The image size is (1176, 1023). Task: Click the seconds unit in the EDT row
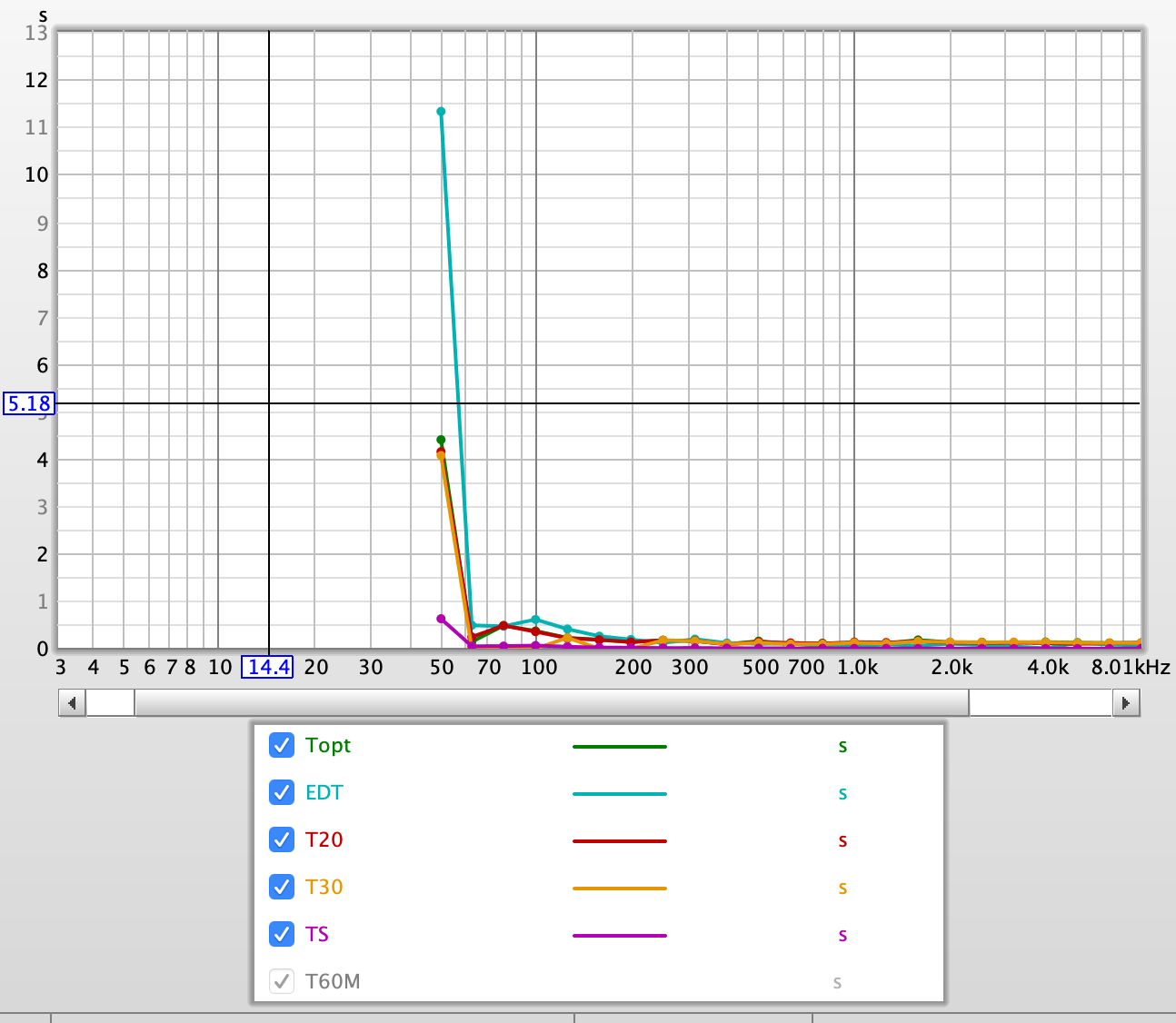click(x=842, y=794)
